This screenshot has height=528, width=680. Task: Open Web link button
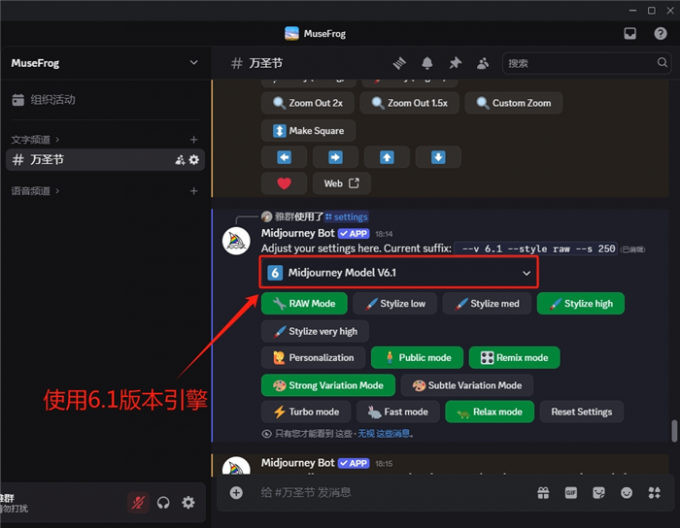pos(341,183)
